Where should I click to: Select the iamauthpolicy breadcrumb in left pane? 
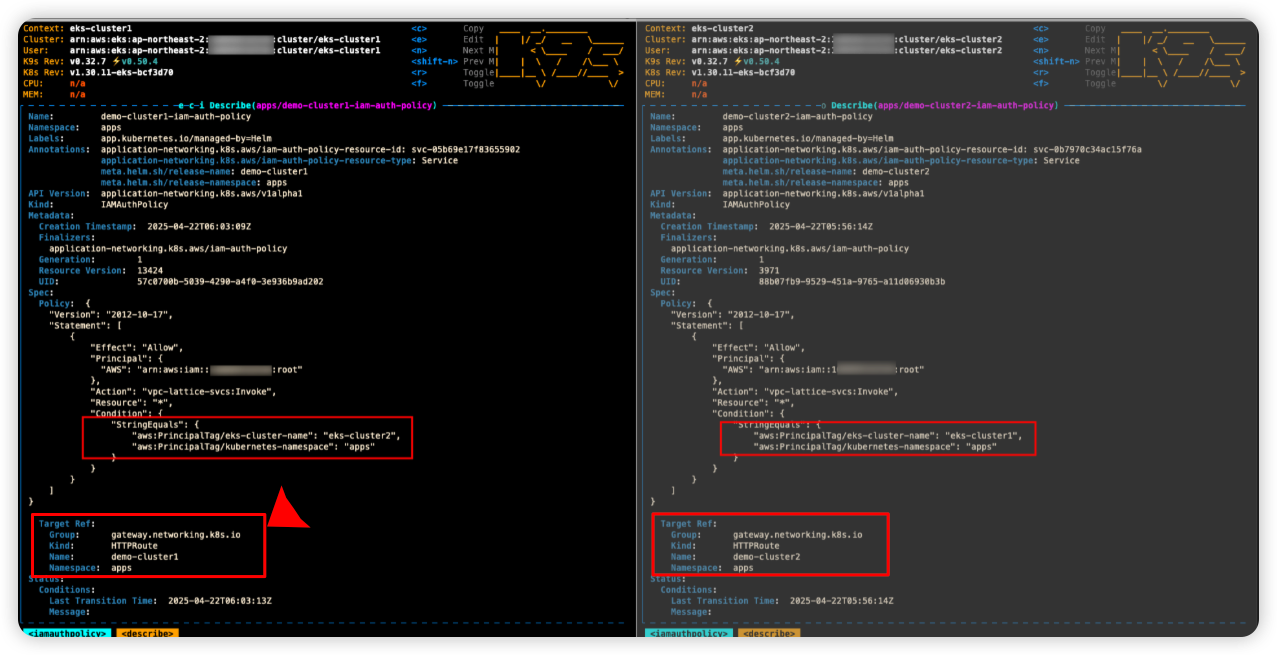tap(67, 633)
